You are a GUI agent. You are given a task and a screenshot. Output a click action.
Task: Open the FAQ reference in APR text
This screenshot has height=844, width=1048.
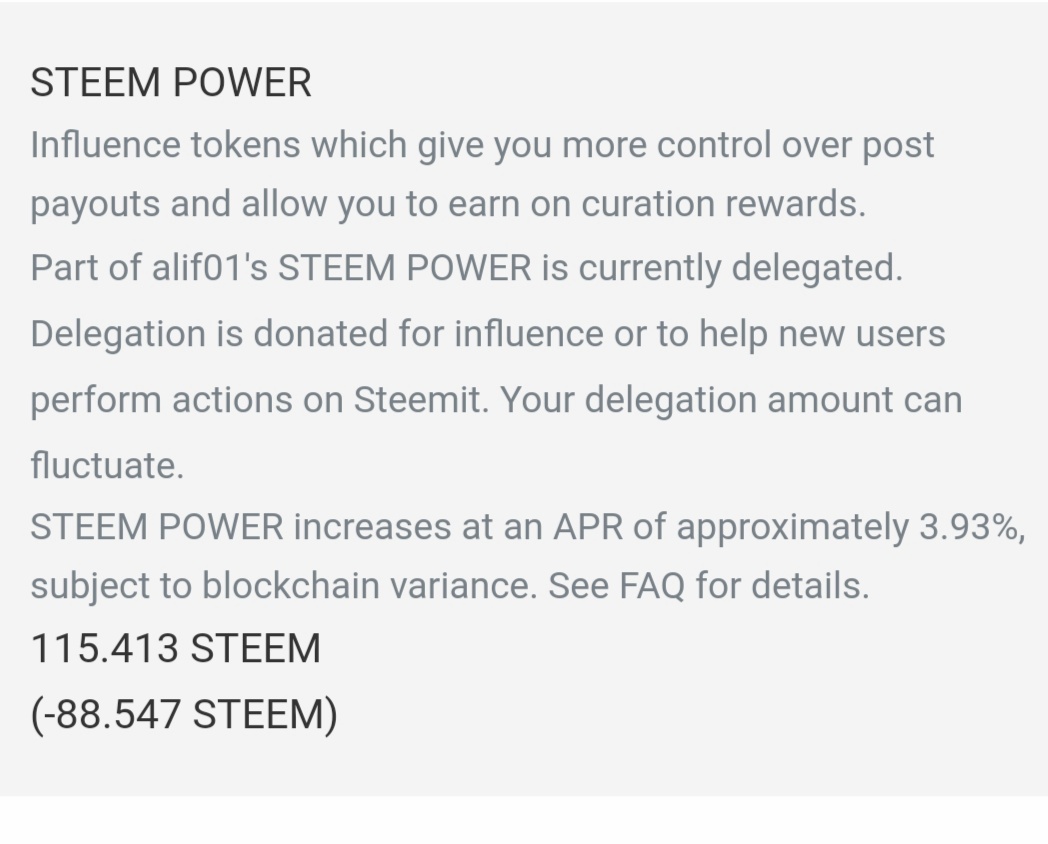coord(652,586)
